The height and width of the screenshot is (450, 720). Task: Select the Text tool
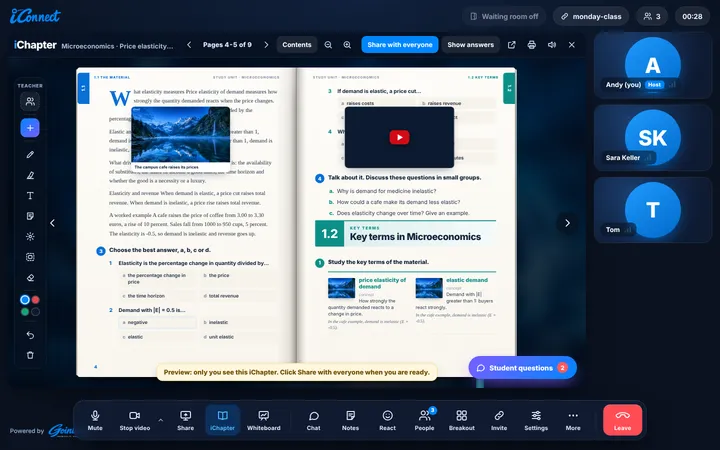click(30, 196)
